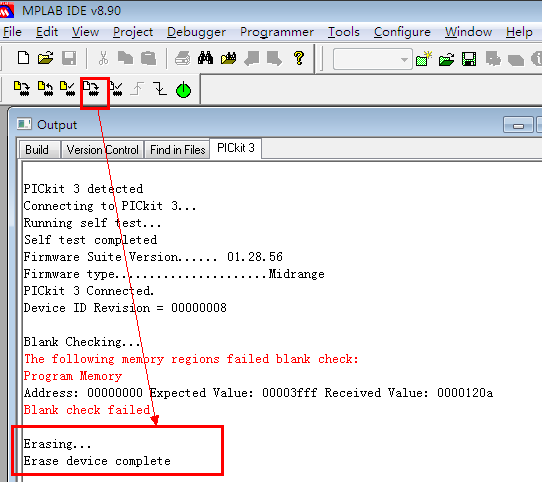Click the 'Firmware type...Midrange' line

tap(174, 274)
